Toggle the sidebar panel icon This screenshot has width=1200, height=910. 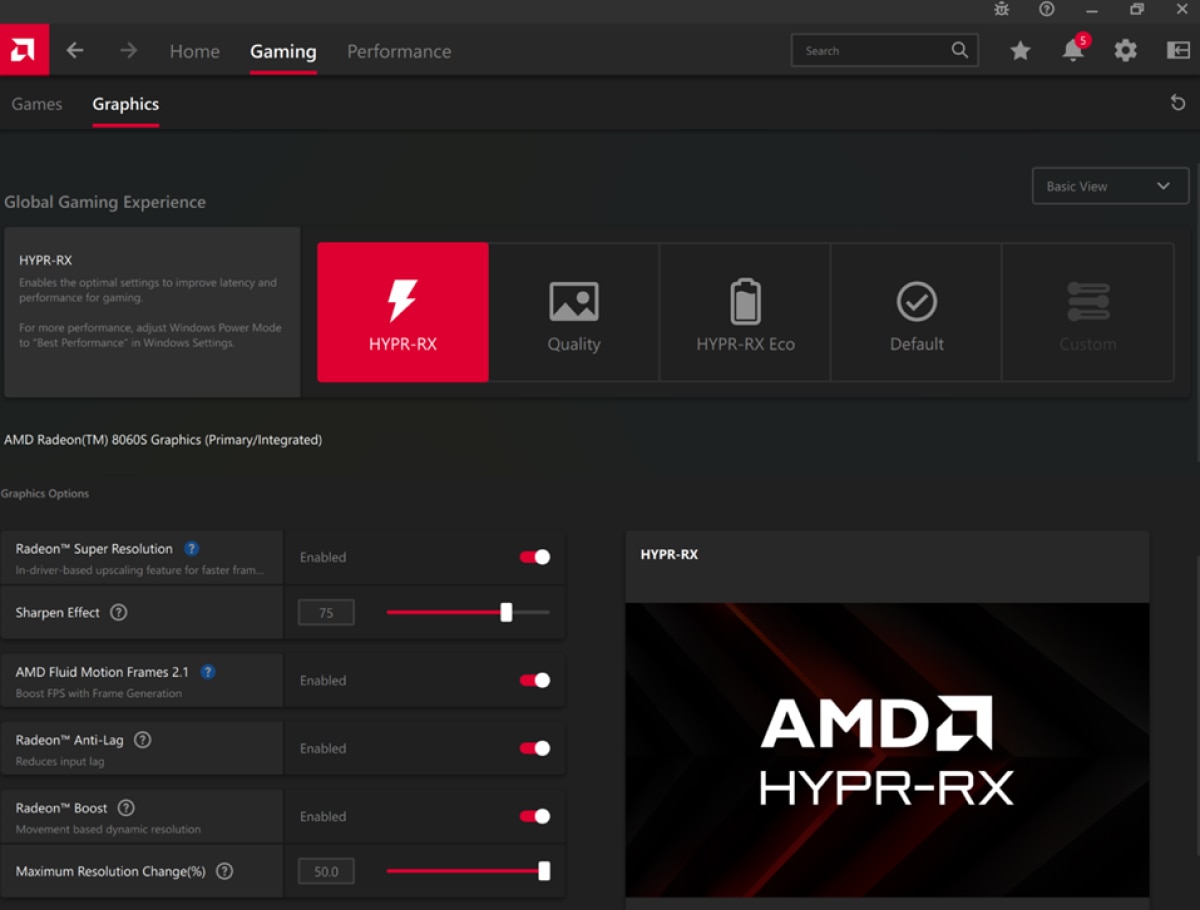(x=1178, y=50)
